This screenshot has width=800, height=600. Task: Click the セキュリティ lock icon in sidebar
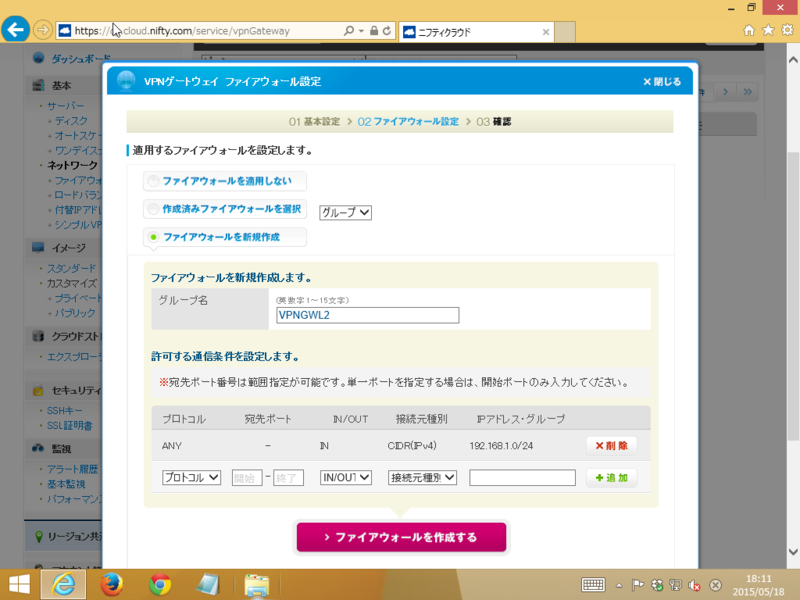click(x=38, y=390)
